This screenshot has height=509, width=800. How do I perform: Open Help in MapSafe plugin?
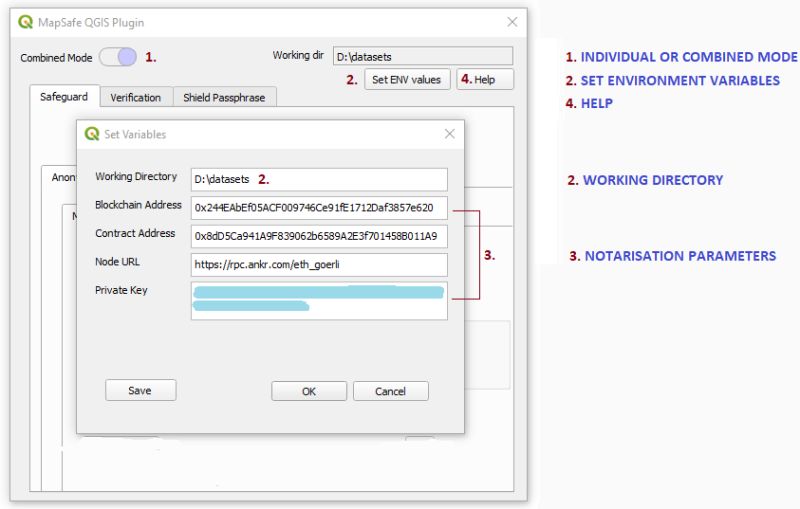click(x=485, y=80)
